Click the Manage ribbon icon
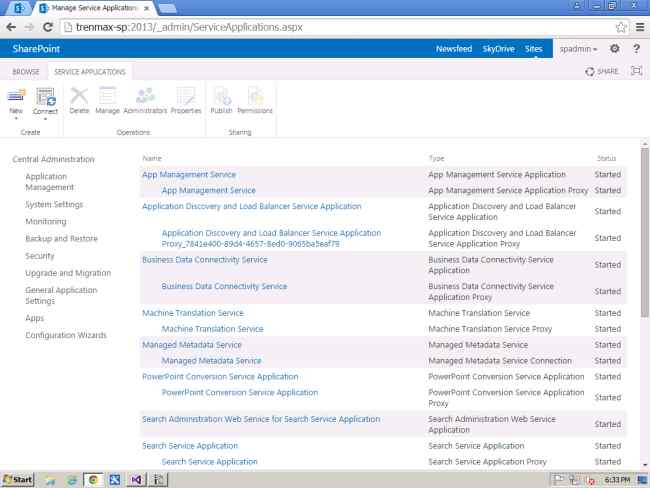Screen dimensions: 650x488 point(107,96)
